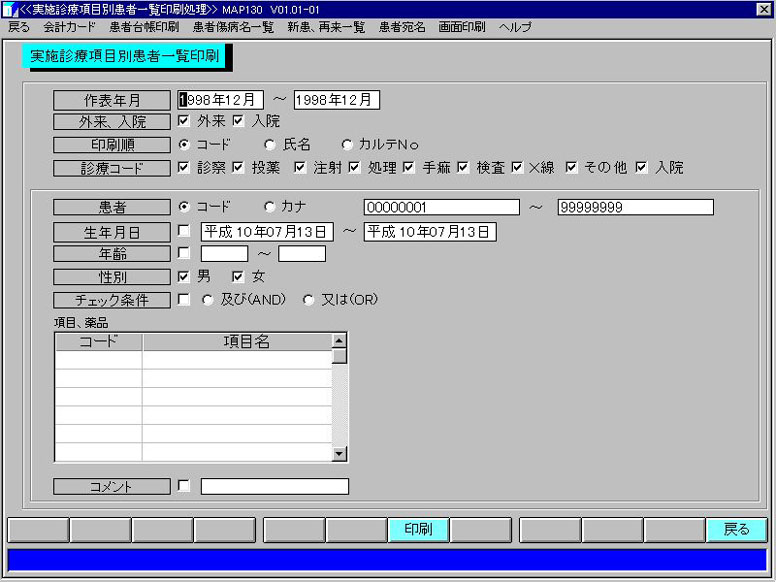Image resolution: width=776 pixels, height=582 pixels.
Task: Toggle the 外来 checkbox
Action: (x=184, y=121)
